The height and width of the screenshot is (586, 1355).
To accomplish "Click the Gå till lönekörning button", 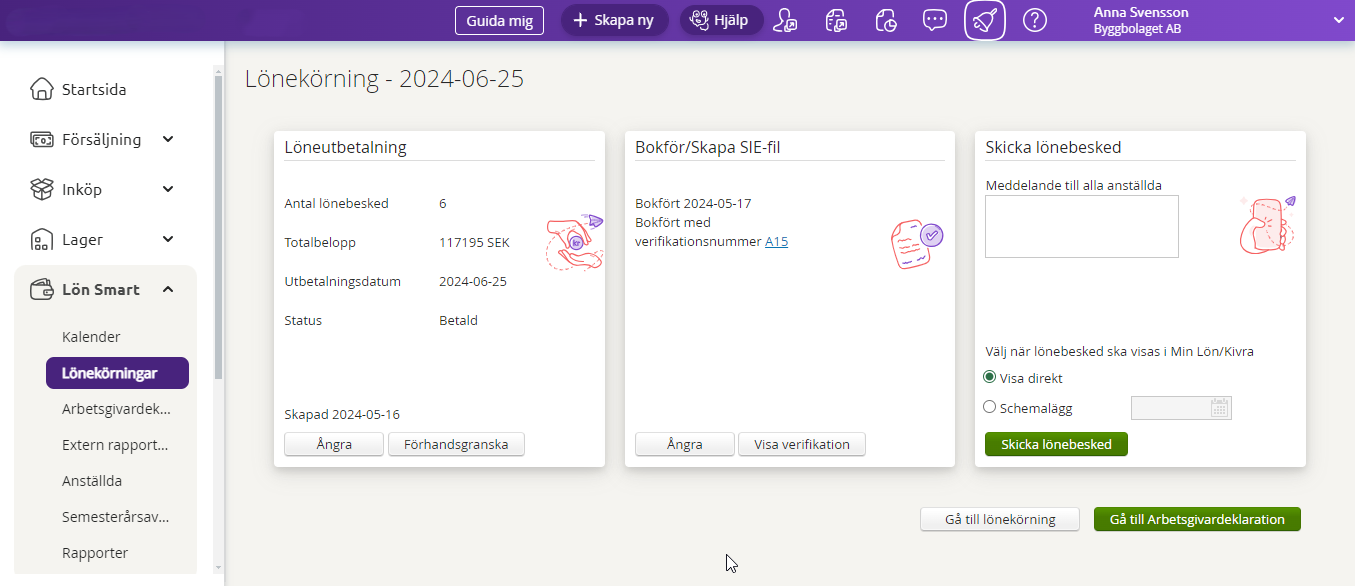I will 1000,519.
